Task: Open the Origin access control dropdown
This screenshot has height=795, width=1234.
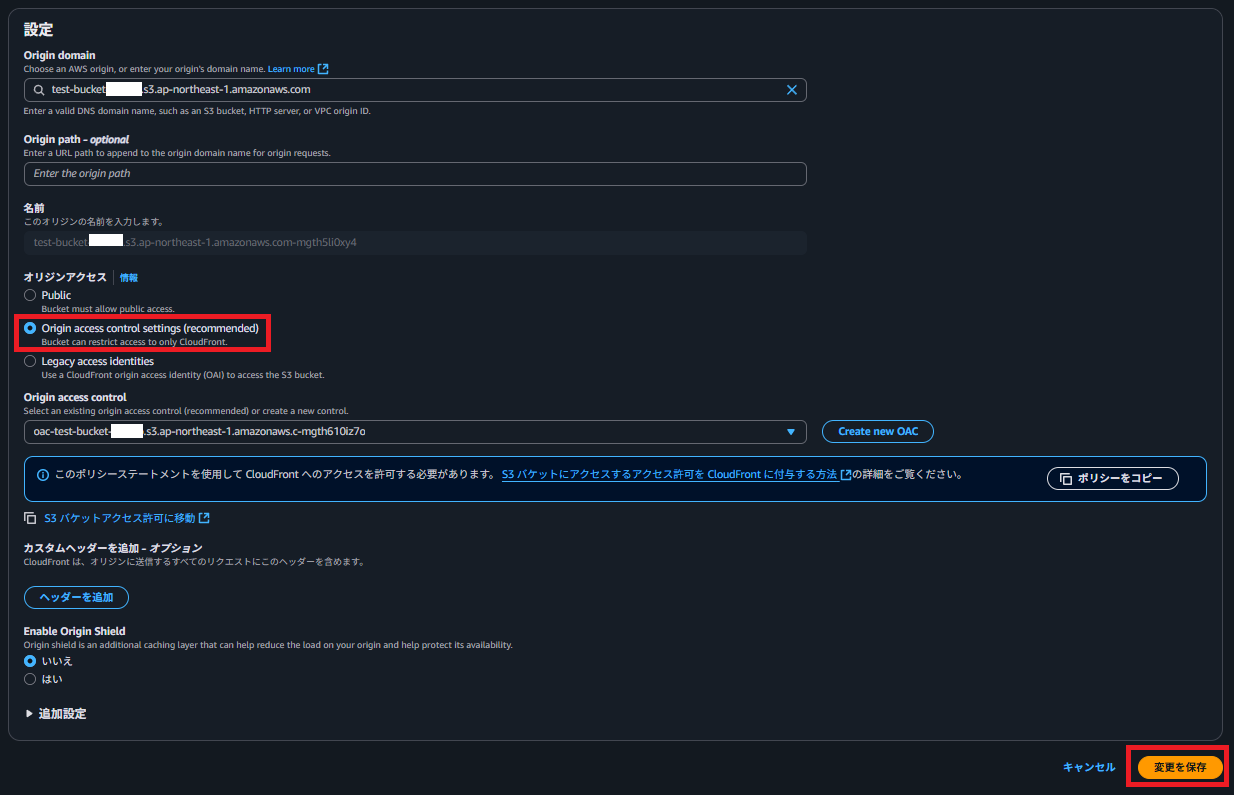Action: (x=415, y=432)
